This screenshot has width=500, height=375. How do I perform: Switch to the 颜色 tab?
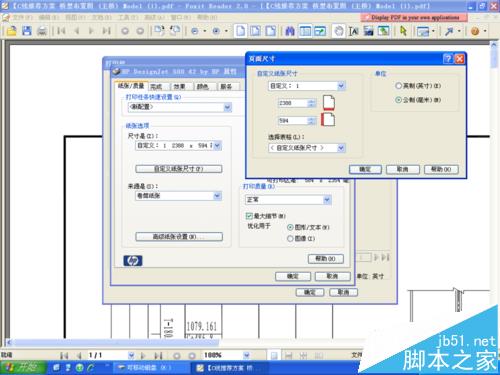[x=203, y=87]
